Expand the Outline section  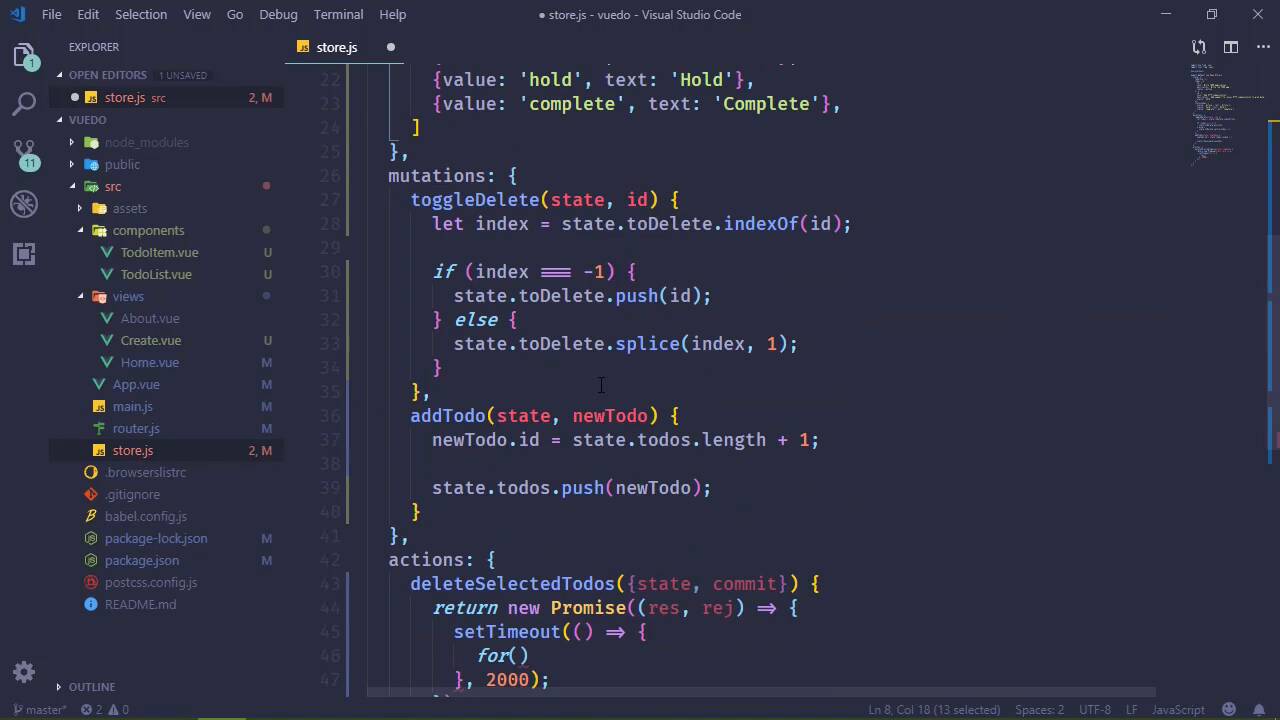(60, 687)
